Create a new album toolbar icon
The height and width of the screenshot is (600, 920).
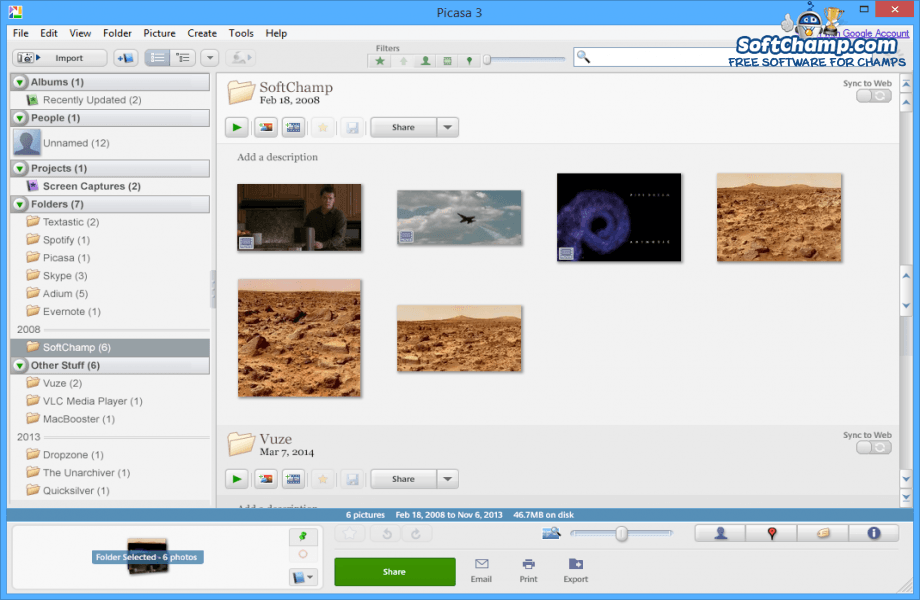click(126, 57)
